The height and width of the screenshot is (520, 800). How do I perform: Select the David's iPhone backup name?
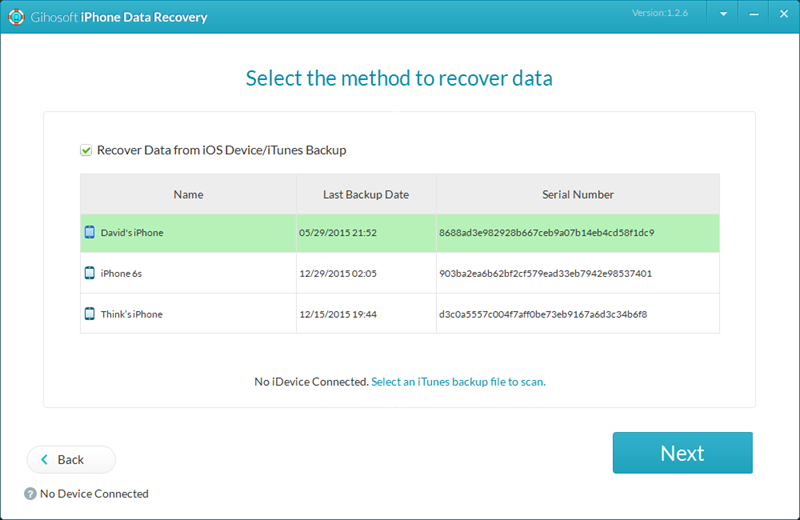[132, 233]
